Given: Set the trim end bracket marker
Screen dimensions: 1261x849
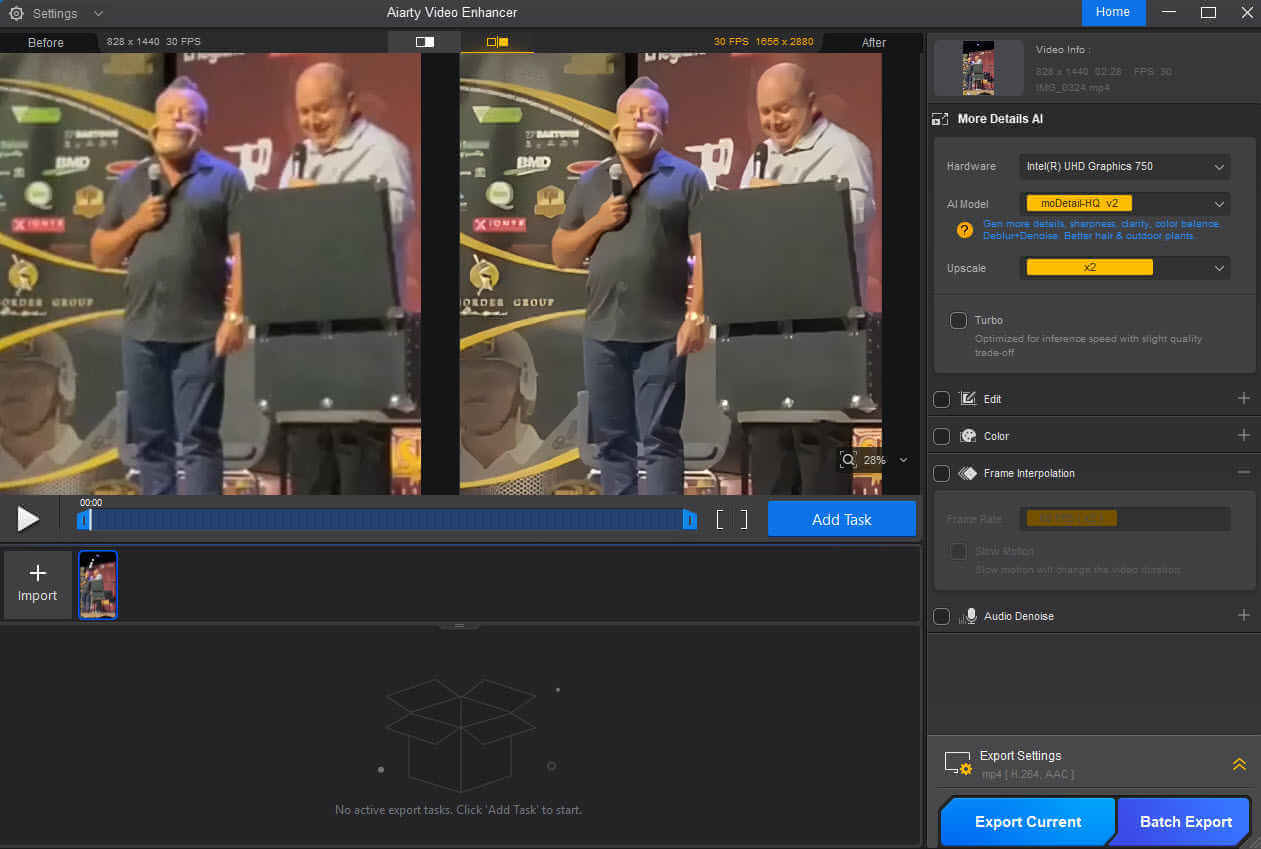Looking at the screenshot, I should 743,519.
